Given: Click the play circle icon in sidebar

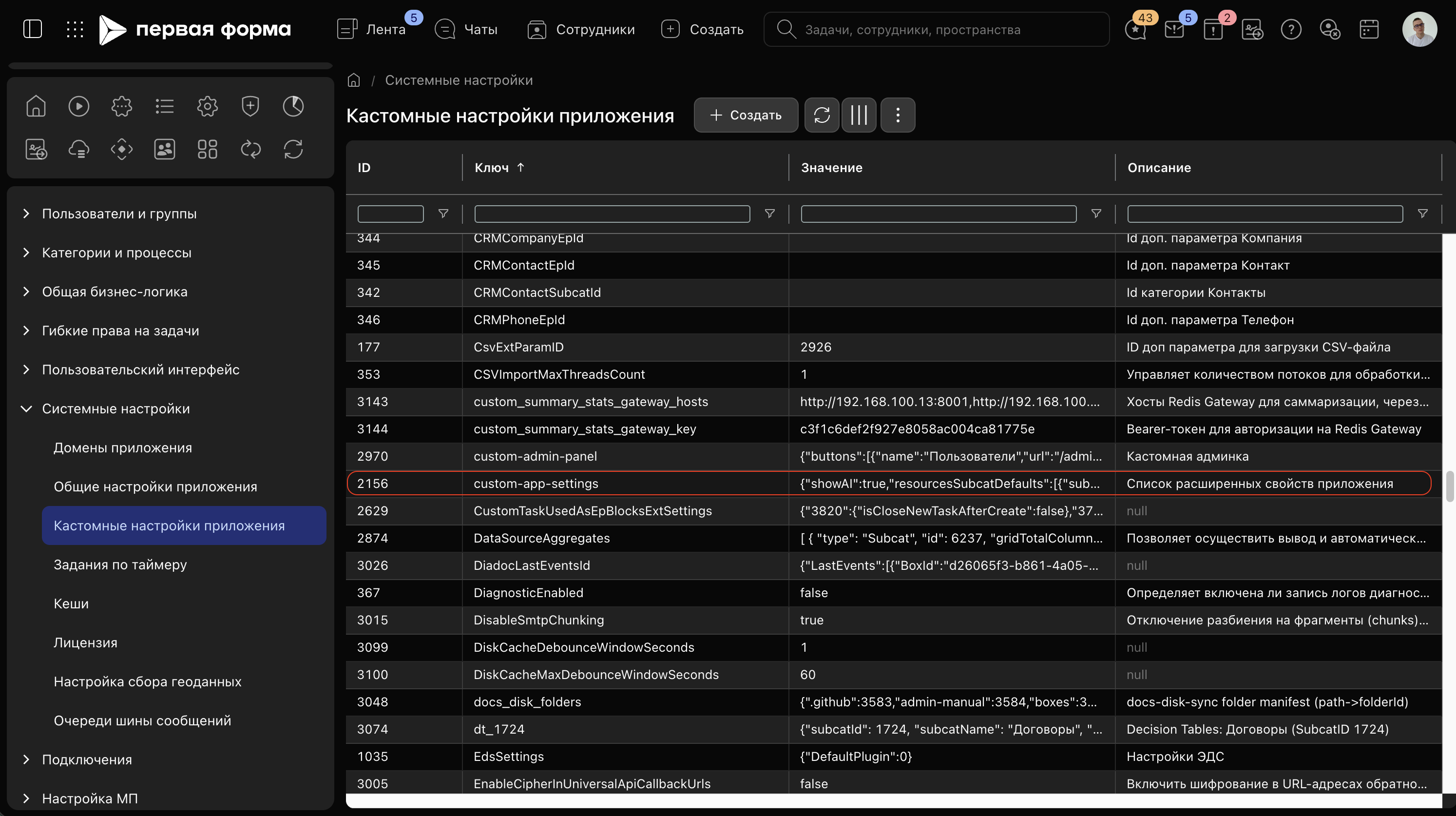Looking at the screenshot, I should point(78,106).
